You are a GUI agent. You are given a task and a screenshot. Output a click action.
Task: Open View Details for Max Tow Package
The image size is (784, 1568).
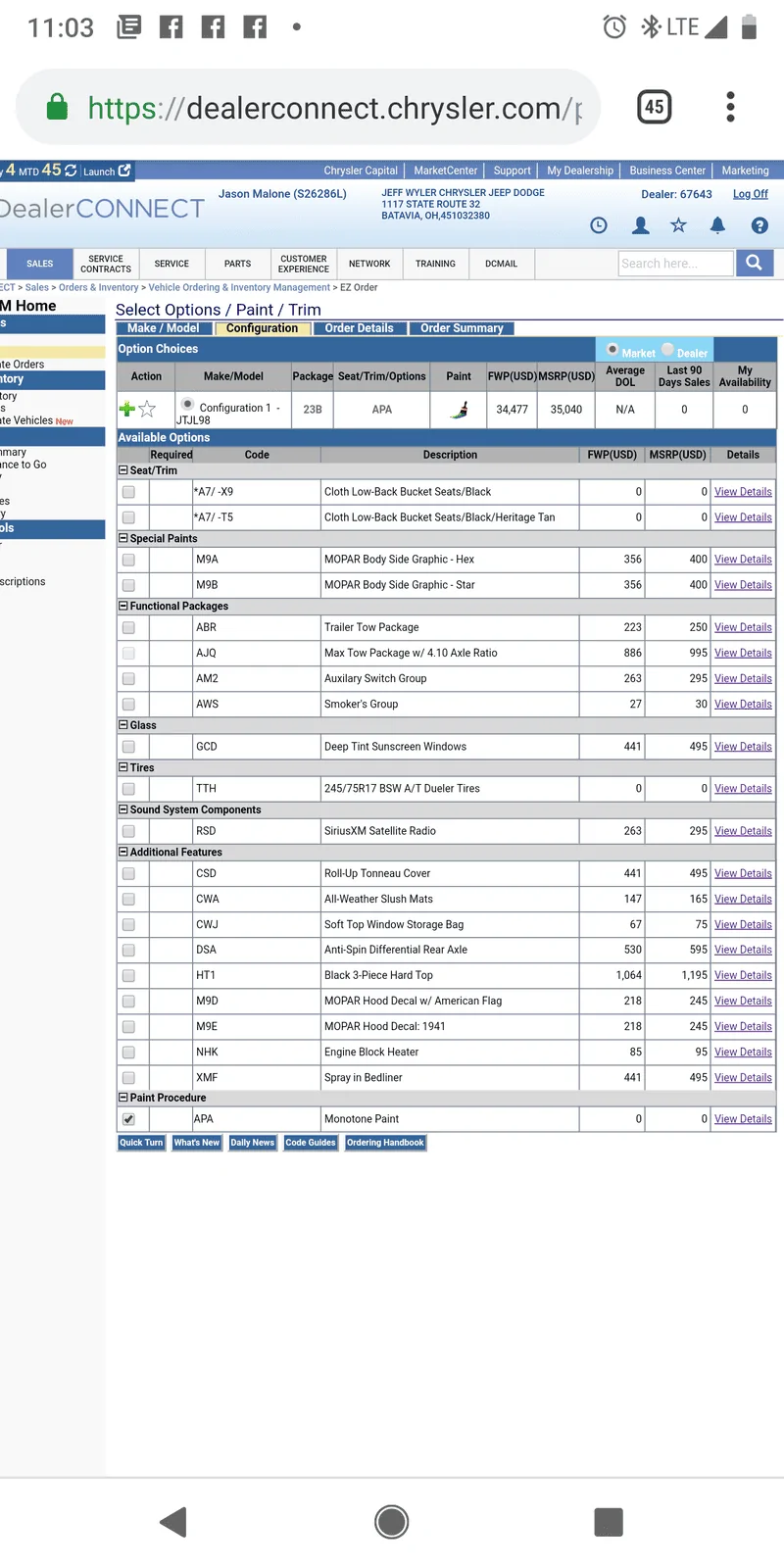[743, 653]
